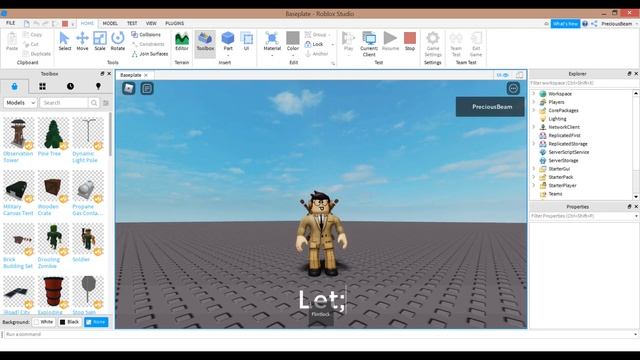Switch to the HOME ribbon tab
Screen dimensions: 640x360
[x=87, y=23]
